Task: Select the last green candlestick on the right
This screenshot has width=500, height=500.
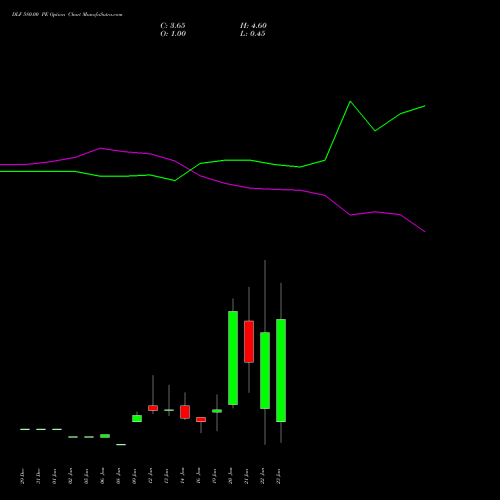Action: click(281, 370)
